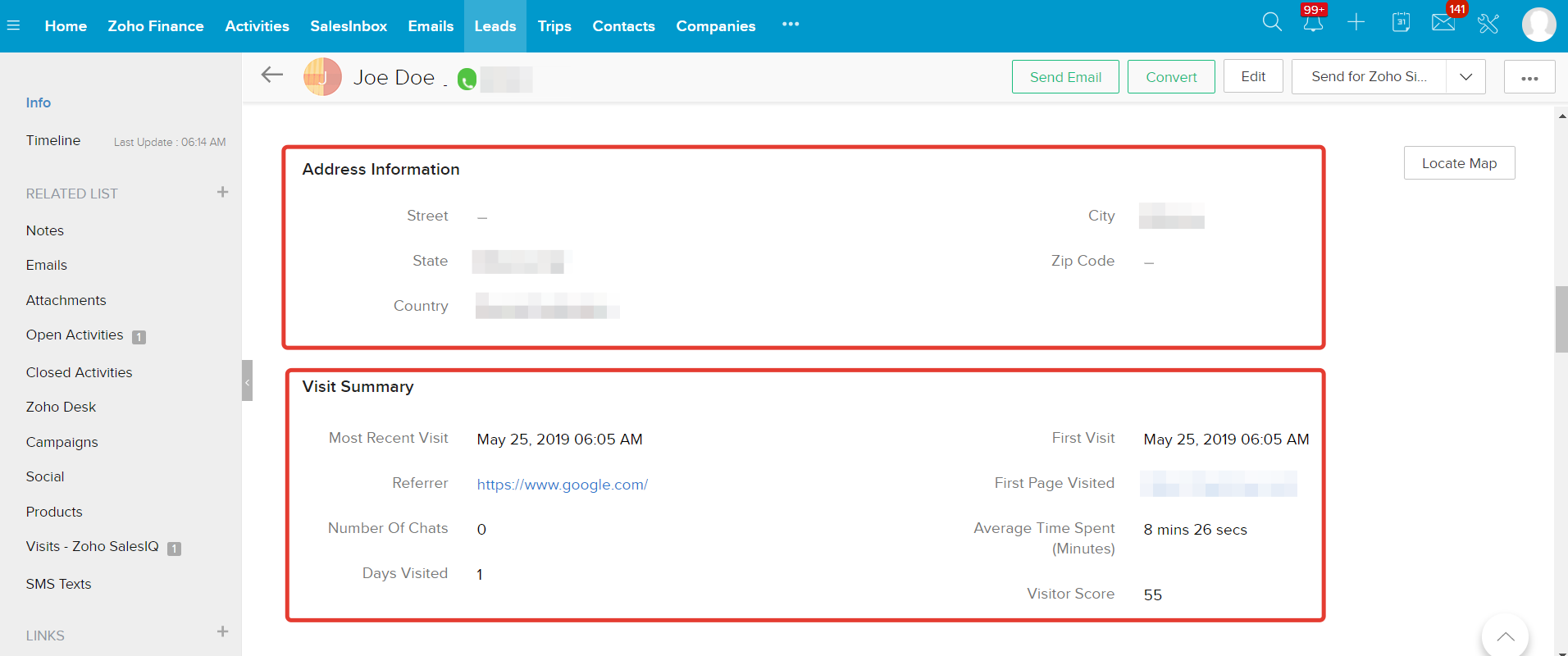1568x656 pixels.
Task: Open Closed Activities related list
Action: (x=79, y=372)
